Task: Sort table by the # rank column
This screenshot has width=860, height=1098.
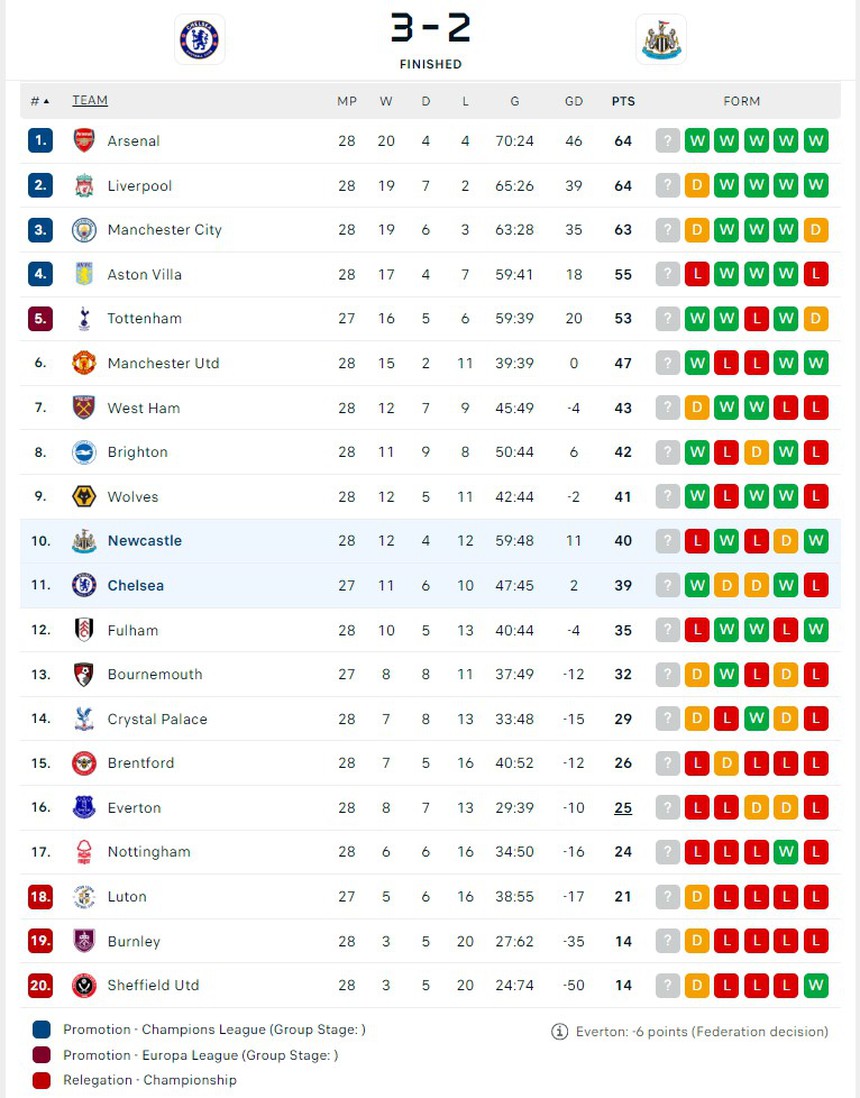Action: (x=40, y=101)
